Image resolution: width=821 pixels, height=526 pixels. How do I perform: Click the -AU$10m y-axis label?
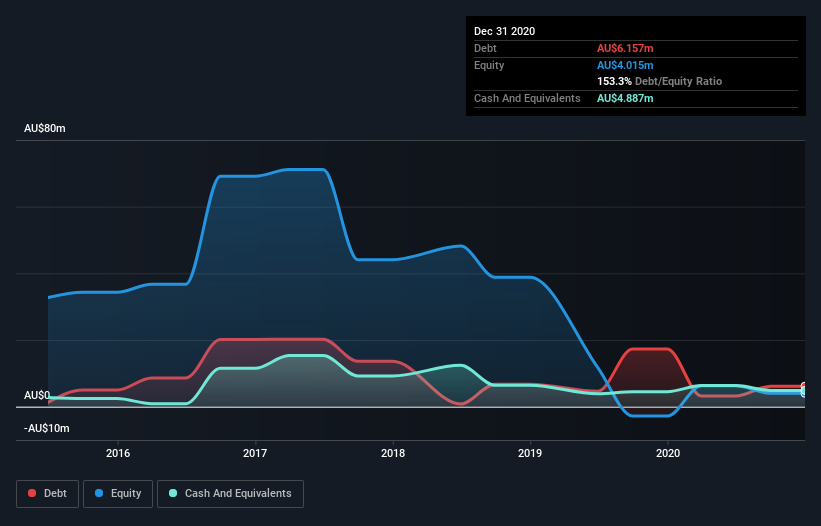[x=47, y=428]
